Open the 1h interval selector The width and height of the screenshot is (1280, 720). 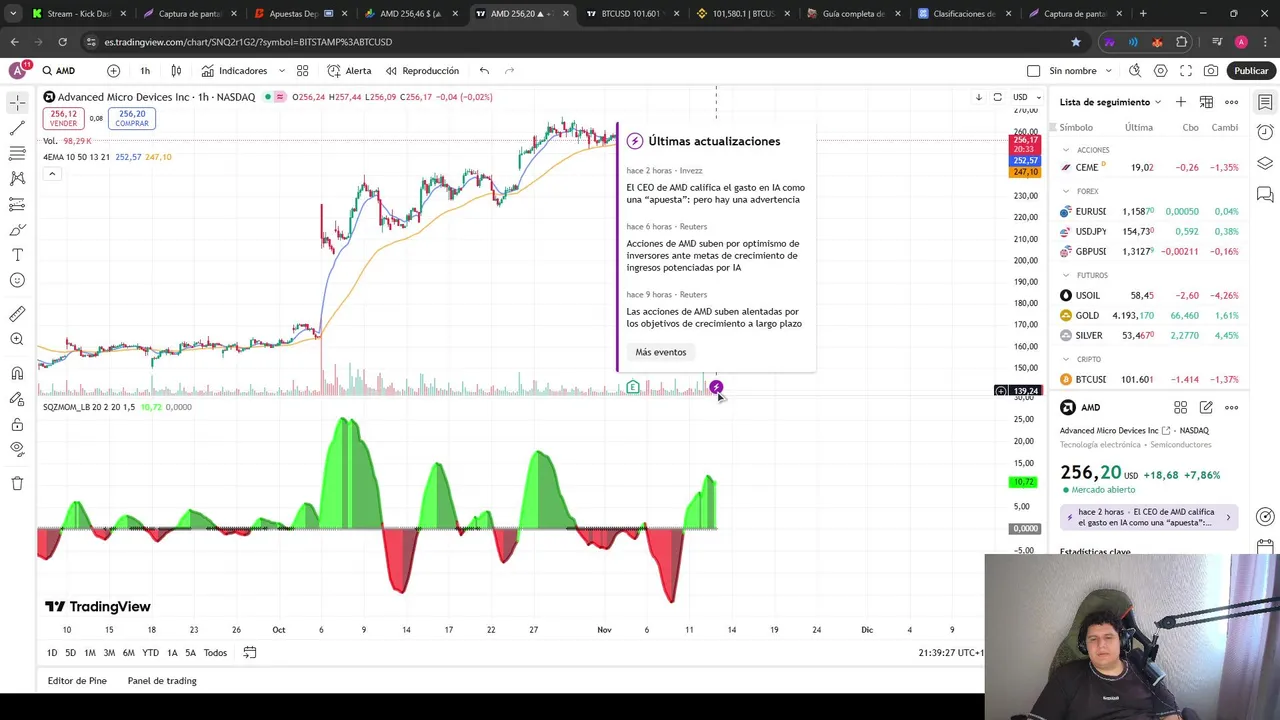[145, 71]
